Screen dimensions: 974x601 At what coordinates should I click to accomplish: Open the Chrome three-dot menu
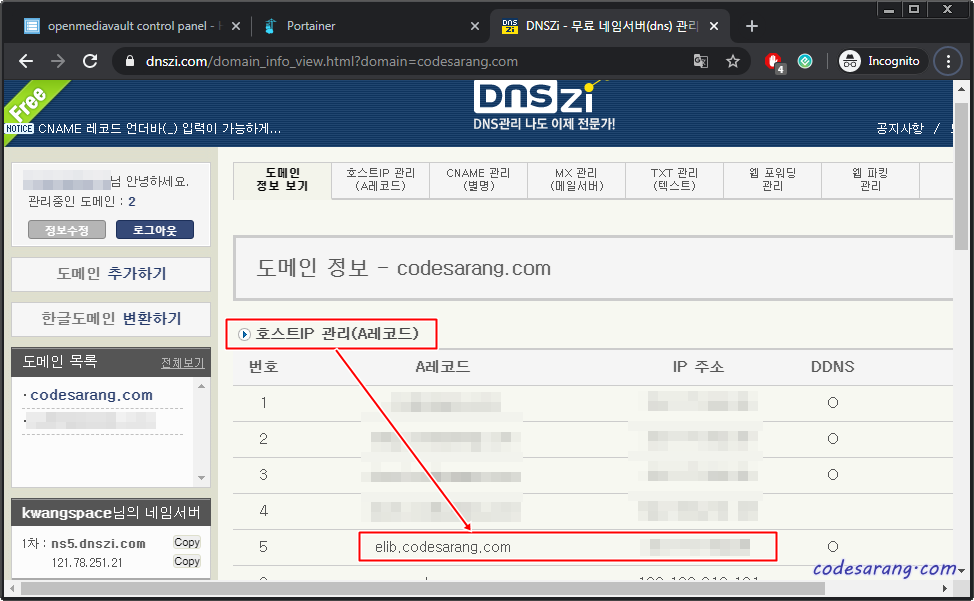(948, 61)
